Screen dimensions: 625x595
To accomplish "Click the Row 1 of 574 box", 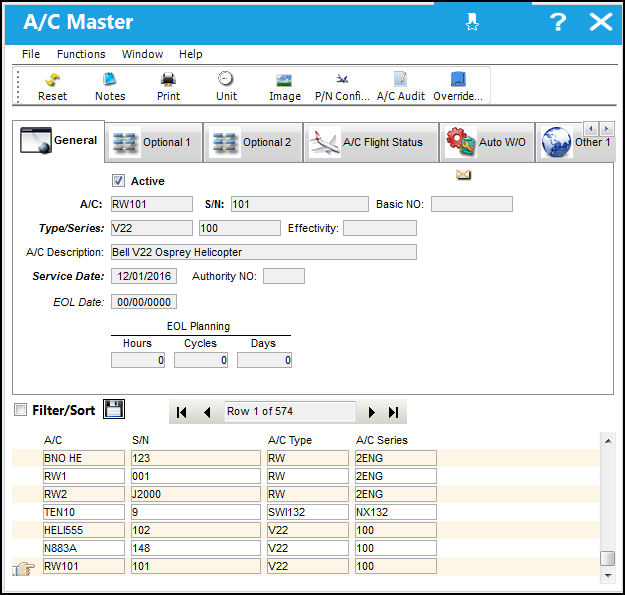I will pyautogui.click(x=290, y=411).
